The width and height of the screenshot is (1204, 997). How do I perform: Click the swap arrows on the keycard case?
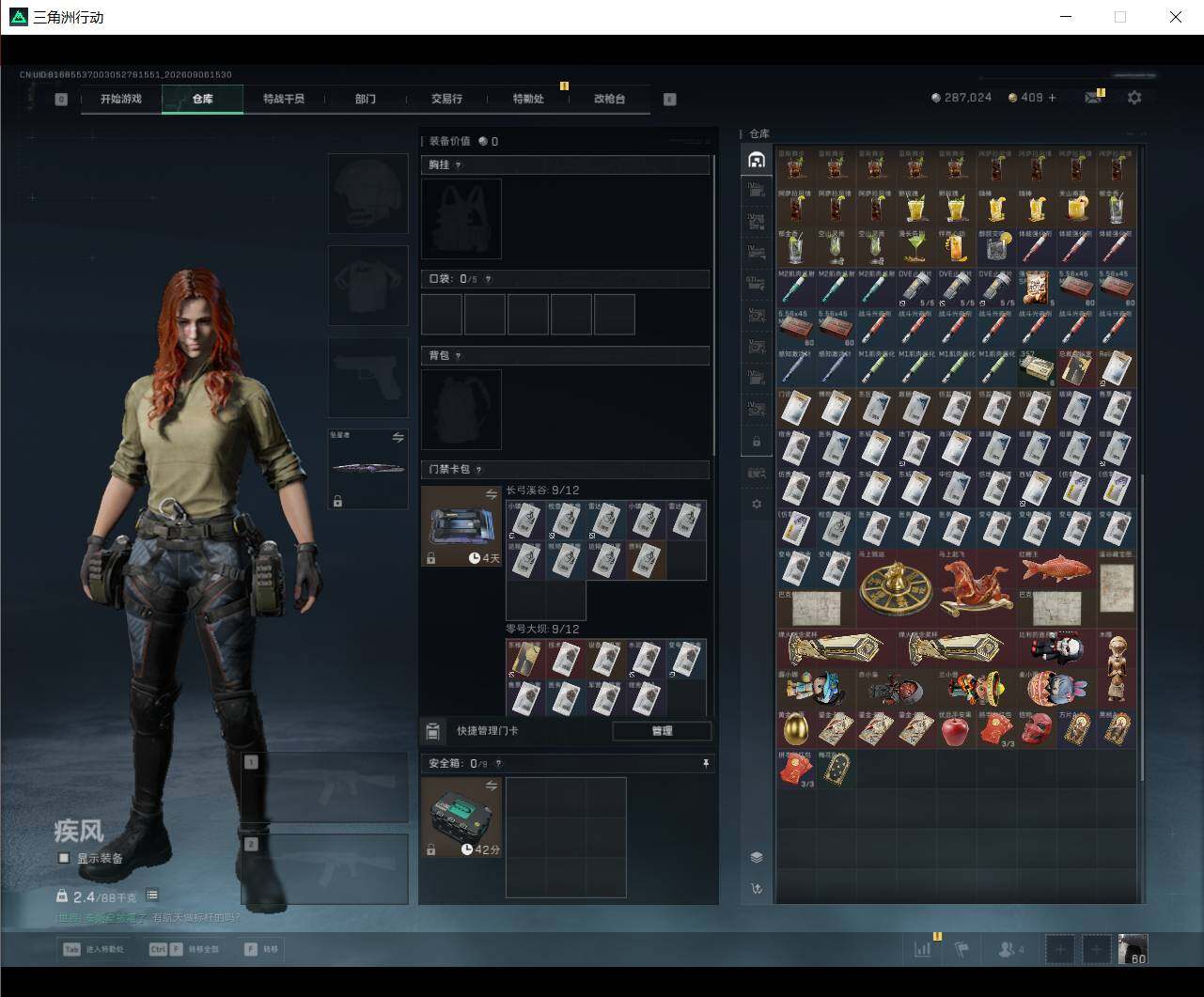click(x=491, y=494)
